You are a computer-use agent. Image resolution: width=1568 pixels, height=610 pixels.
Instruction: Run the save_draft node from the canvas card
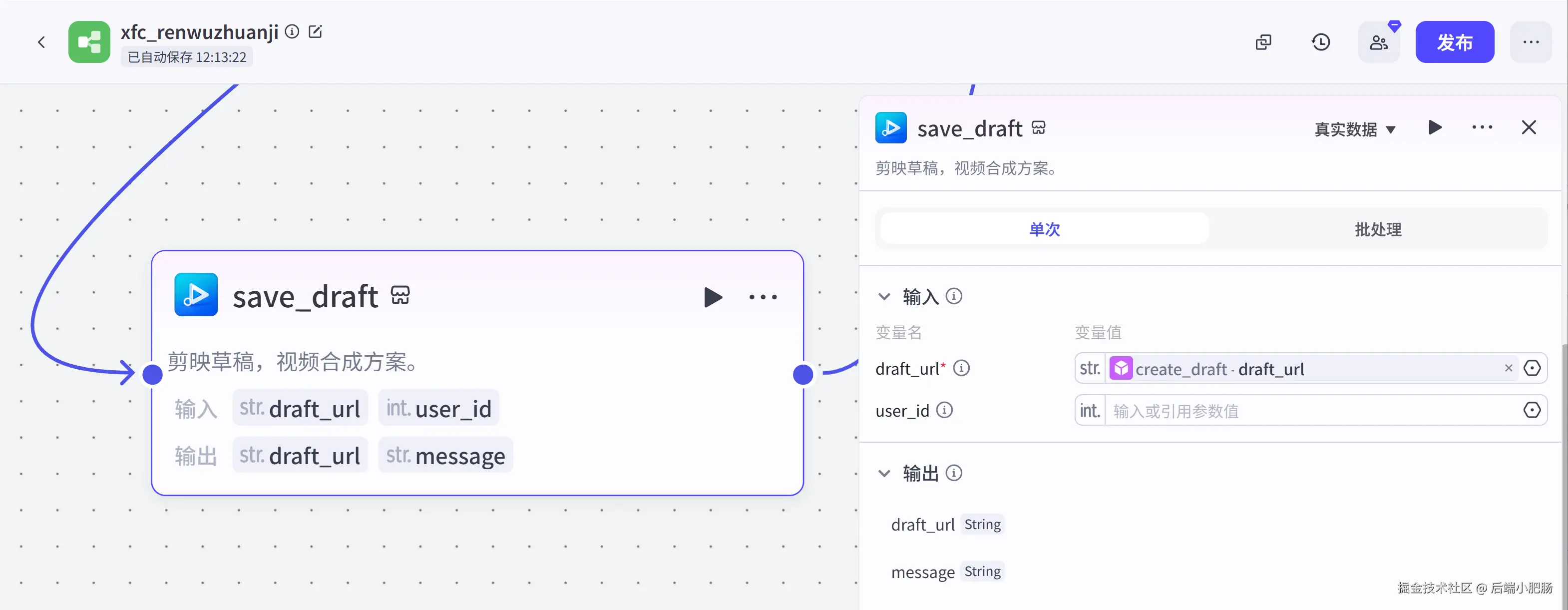pos(712,297)
